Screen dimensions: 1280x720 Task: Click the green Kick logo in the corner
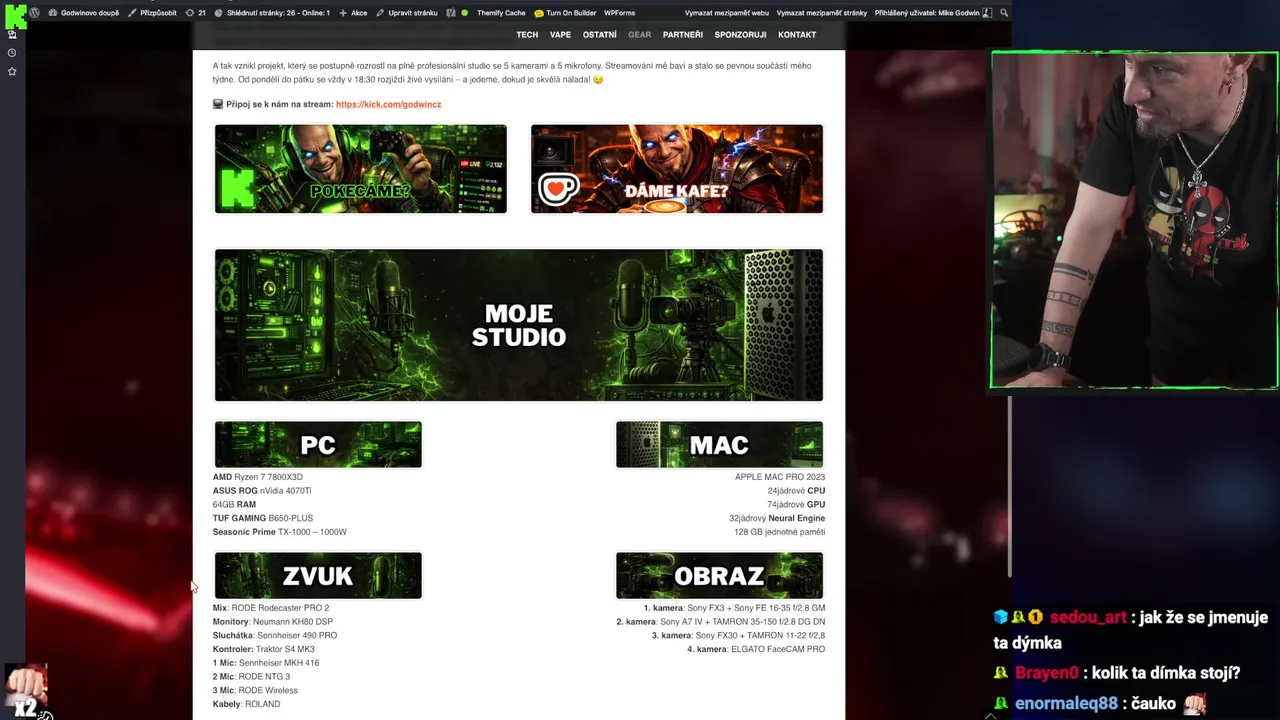[15, 15]
